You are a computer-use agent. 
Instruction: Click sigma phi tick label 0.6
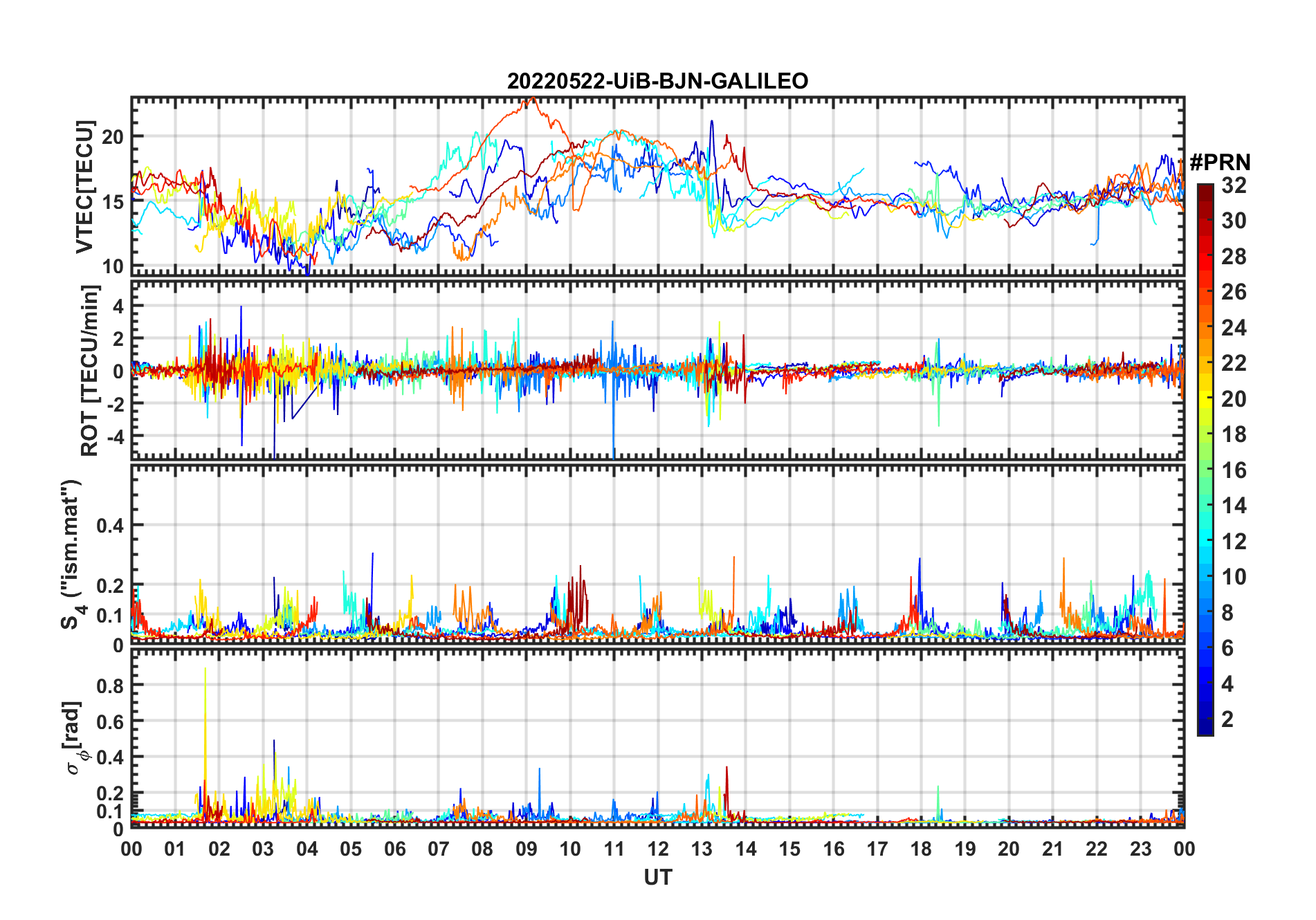coord(110,721)
